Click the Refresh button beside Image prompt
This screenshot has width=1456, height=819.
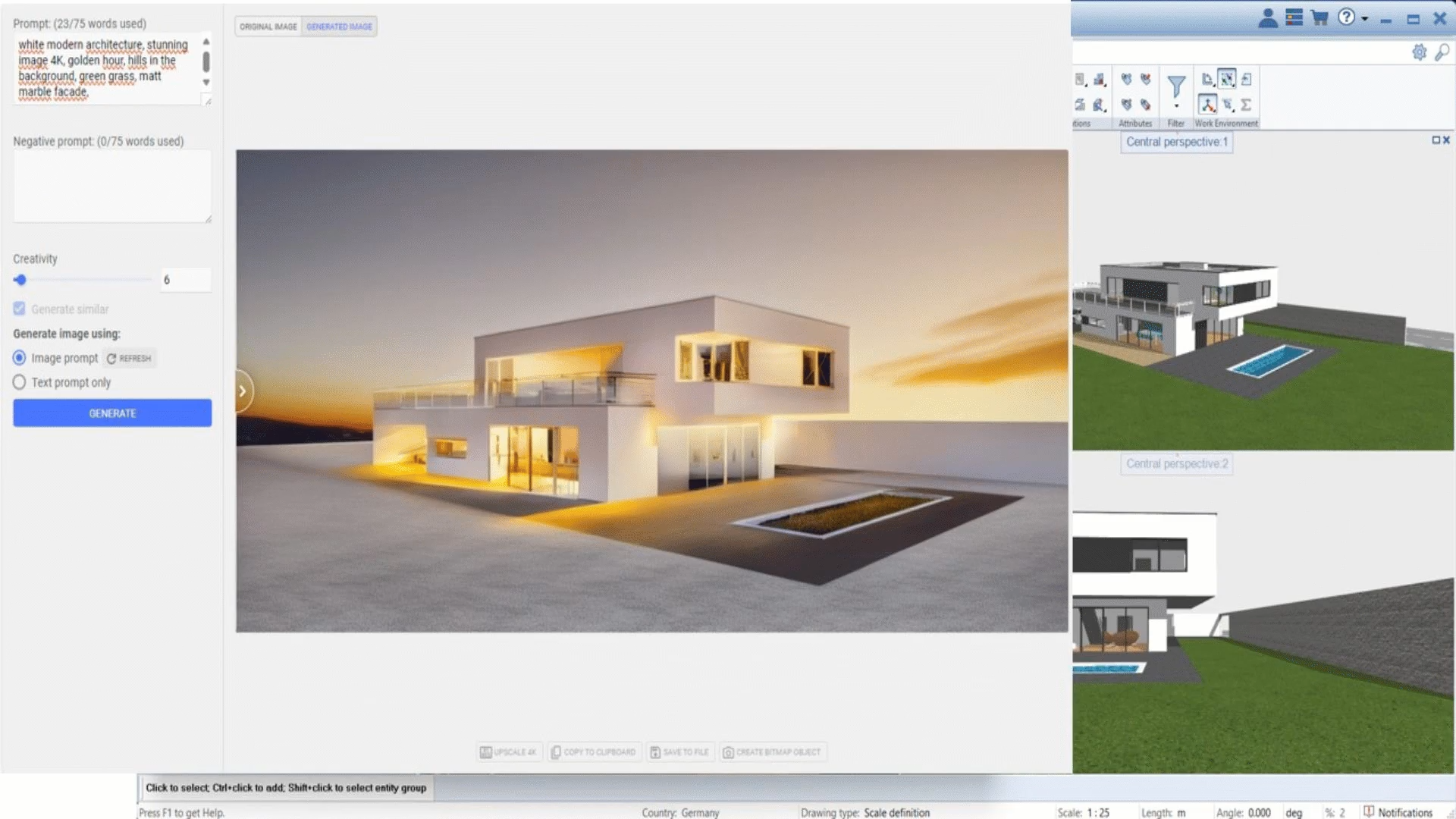130,359
